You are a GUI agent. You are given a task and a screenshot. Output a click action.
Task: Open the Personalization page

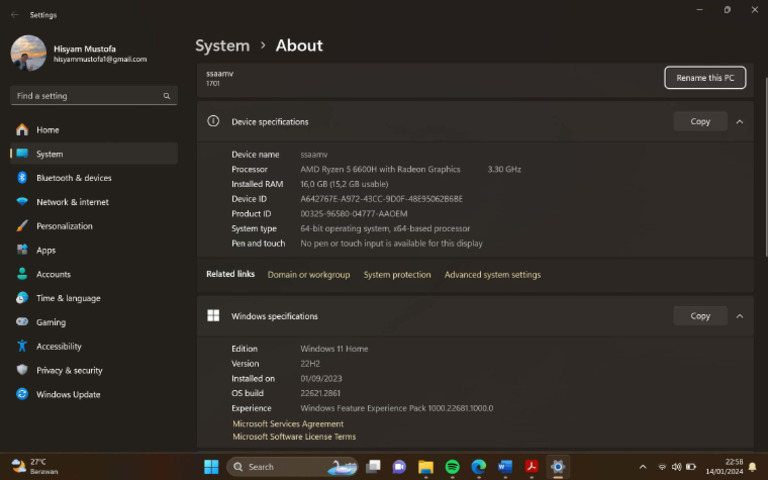pyautogui.click(x=64, y=226)
